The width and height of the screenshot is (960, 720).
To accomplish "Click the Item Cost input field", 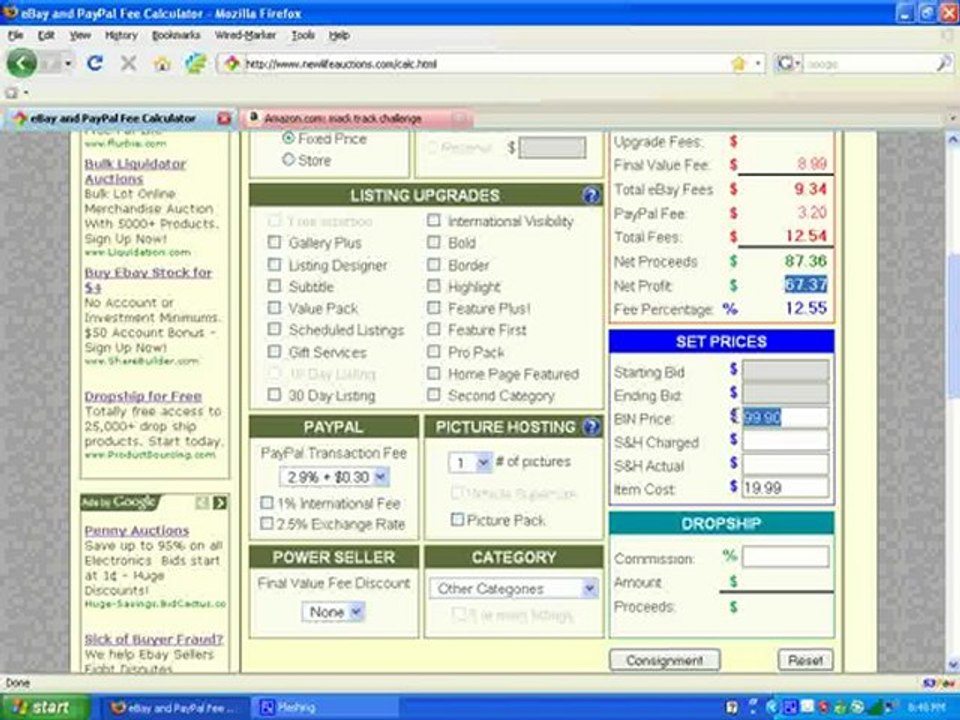I will point(786,487).
